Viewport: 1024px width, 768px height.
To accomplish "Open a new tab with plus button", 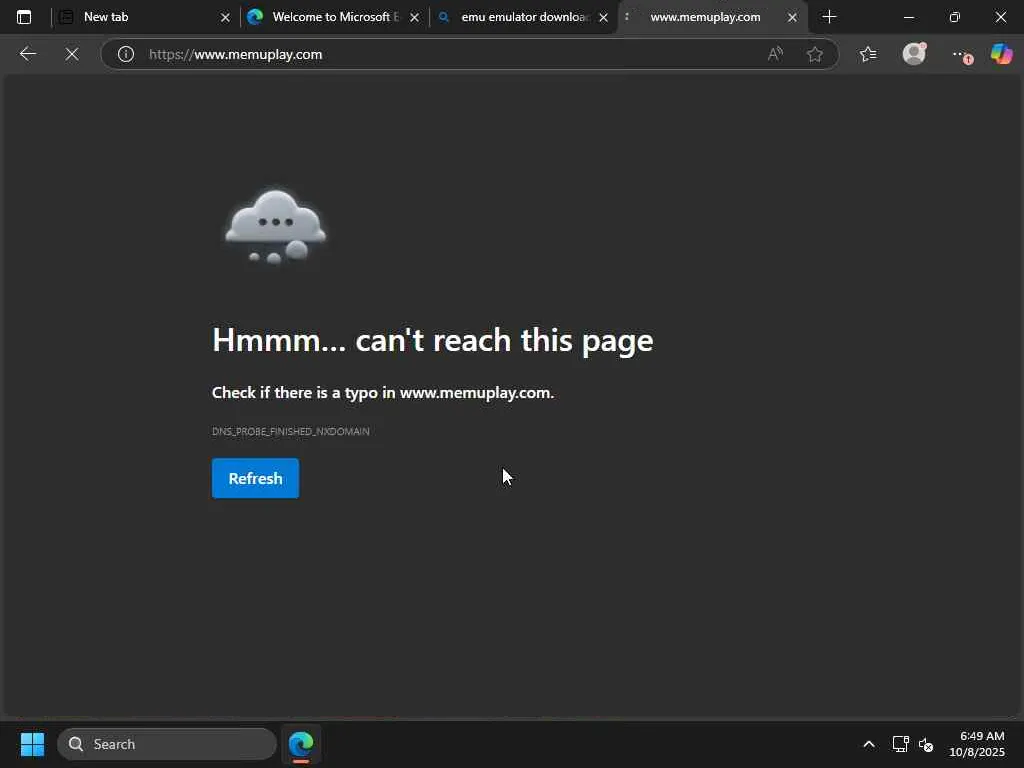I will tap(829, 17).
